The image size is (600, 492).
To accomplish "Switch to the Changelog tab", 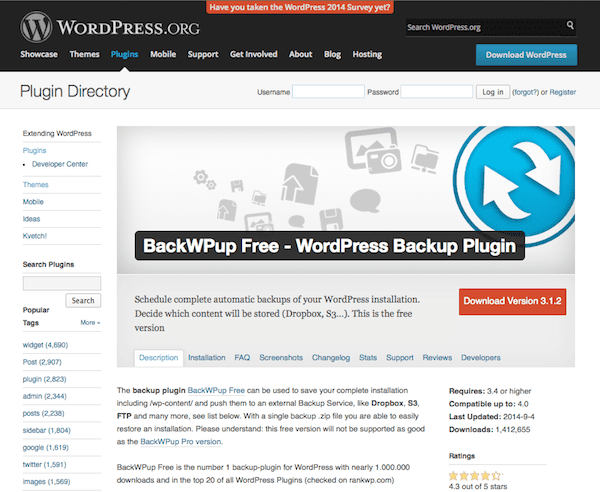I will point(331,358).
